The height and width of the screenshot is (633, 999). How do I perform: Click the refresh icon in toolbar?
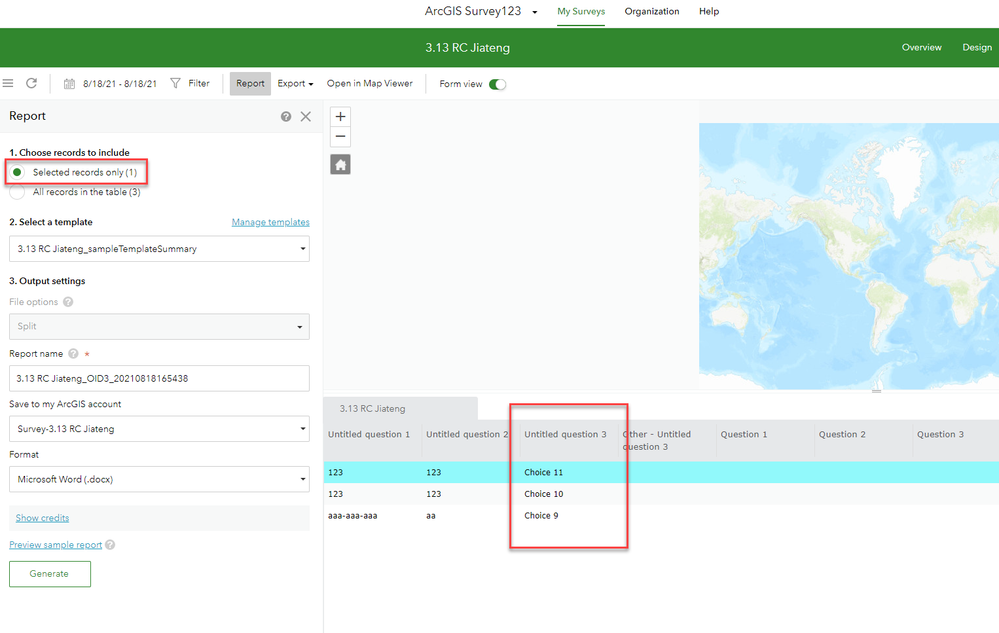click(31, 83)
